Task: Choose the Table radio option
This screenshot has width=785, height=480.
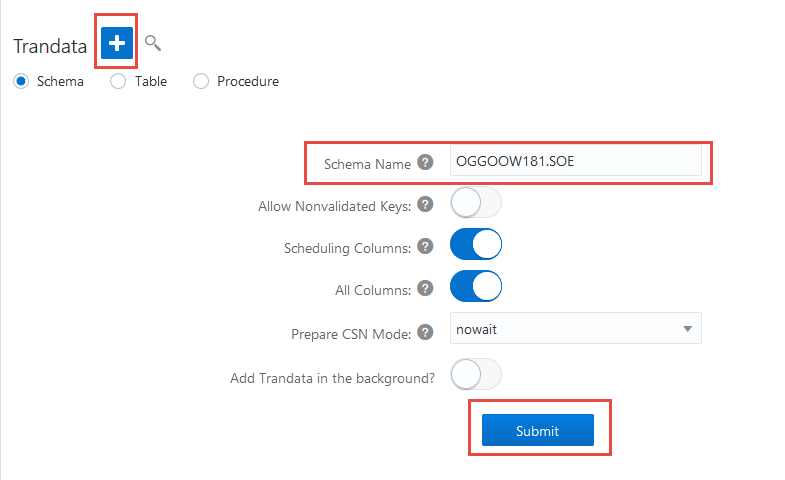Action: point(118,81)
